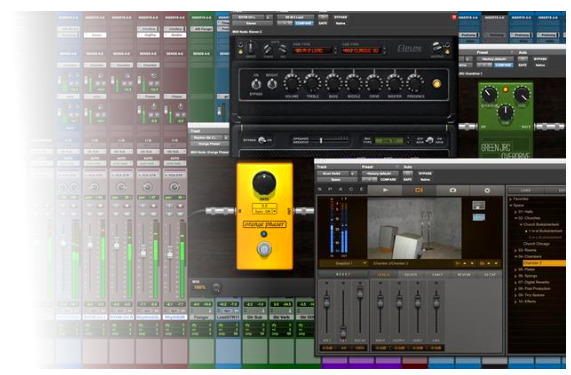Click the top room thumbnail in Space
The width and height of the screenshot is (571, 375).
point(479,205)
